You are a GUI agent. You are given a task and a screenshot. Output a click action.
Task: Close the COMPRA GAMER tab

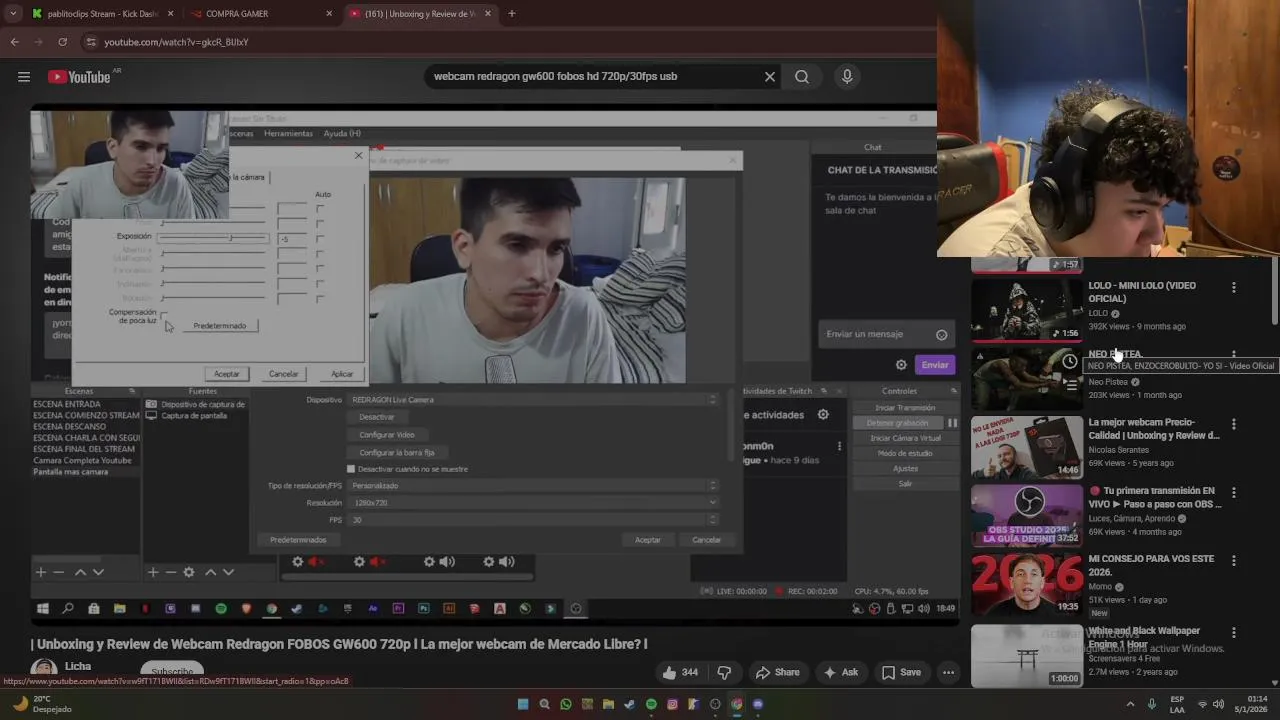[x=329, y=14]
